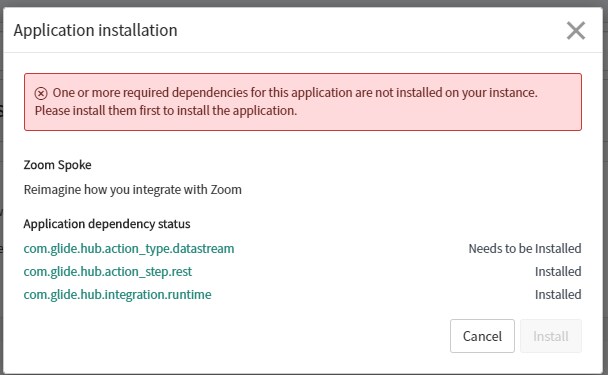Click Installed status beside action_step.rest
Image resolution: width=608 pixels, height=375 pixels.
coord(558,271)
